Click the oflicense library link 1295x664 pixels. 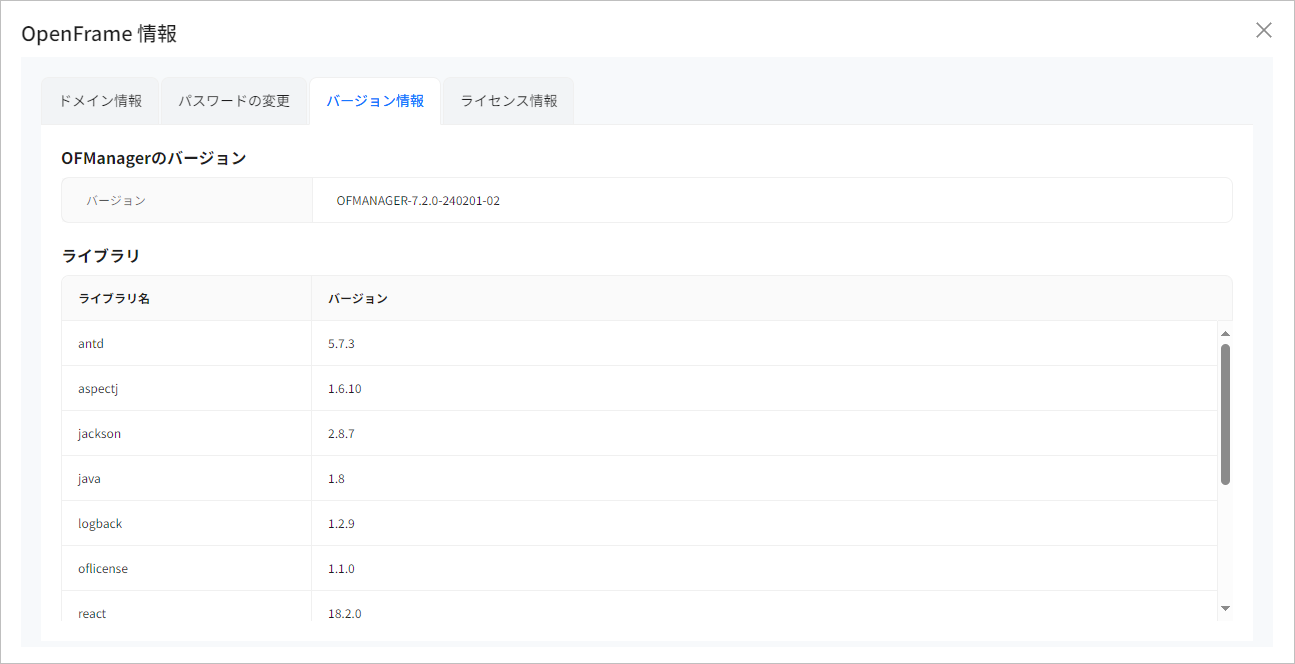[101, 568]
